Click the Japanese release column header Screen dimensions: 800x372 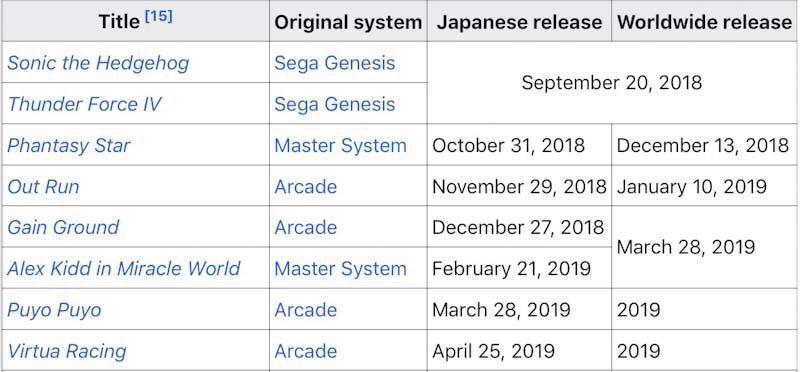coord(519,21)
